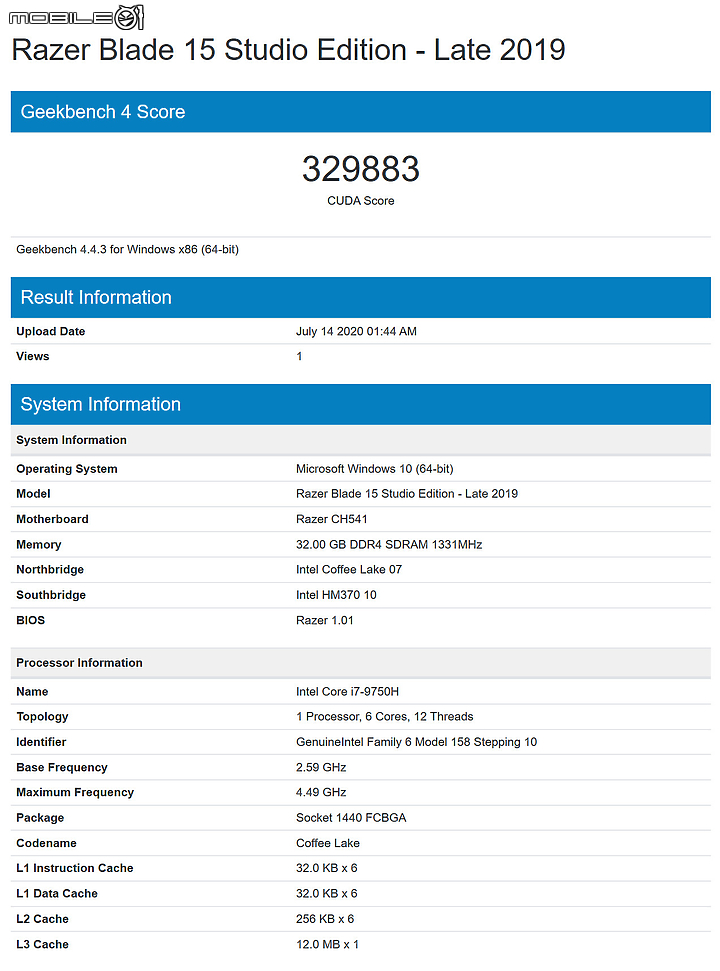Click the Southbridge label
Image resolution: width=720 pixels, height=971 pixels.
[x=51, y=595]
